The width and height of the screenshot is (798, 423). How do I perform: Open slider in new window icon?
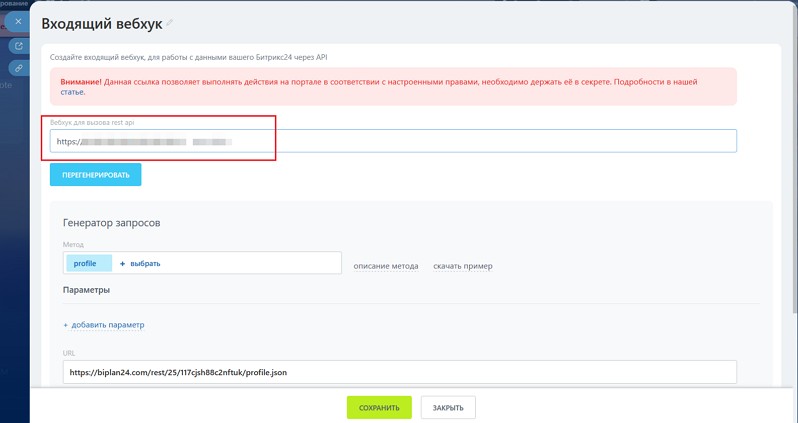(19, 46)
